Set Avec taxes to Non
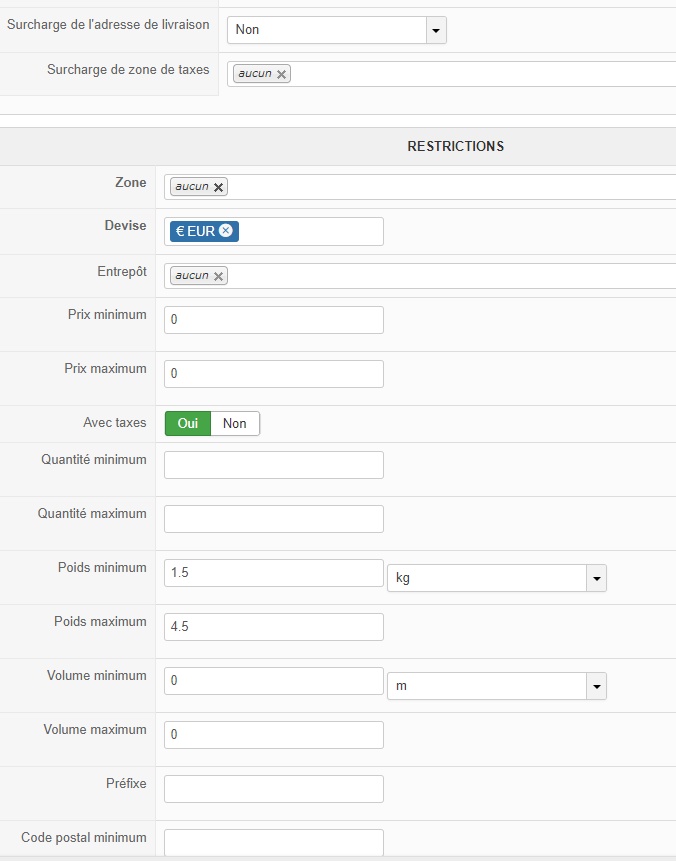This screenshot has width=676, height=861. [x=235, y=423]
